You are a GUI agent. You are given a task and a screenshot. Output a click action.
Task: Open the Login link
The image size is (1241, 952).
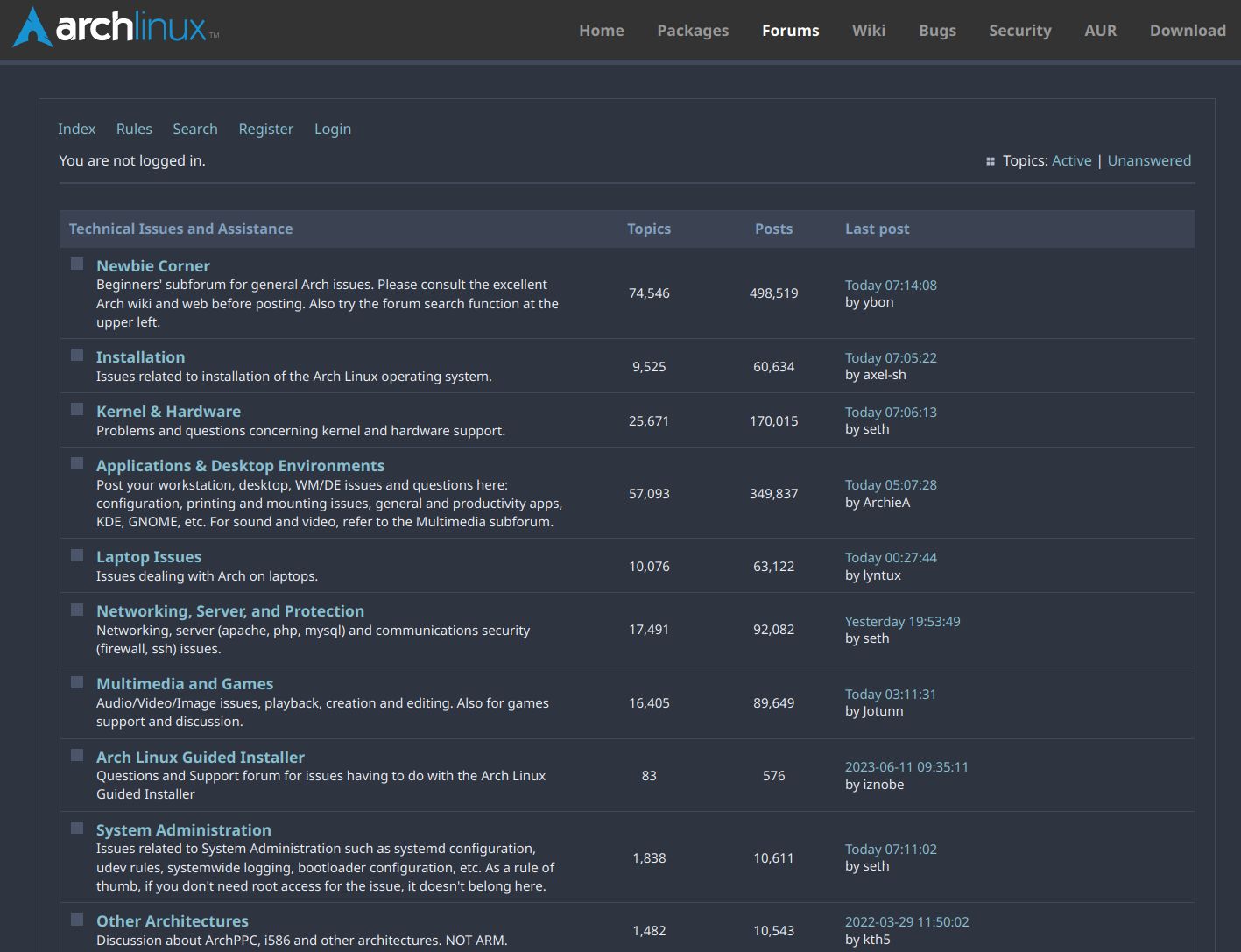tap(333, 129)
